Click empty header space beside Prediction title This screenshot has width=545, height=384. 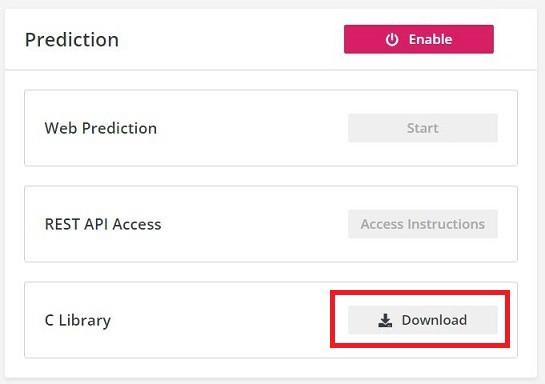pyautogui.click(x=229, y=39)
